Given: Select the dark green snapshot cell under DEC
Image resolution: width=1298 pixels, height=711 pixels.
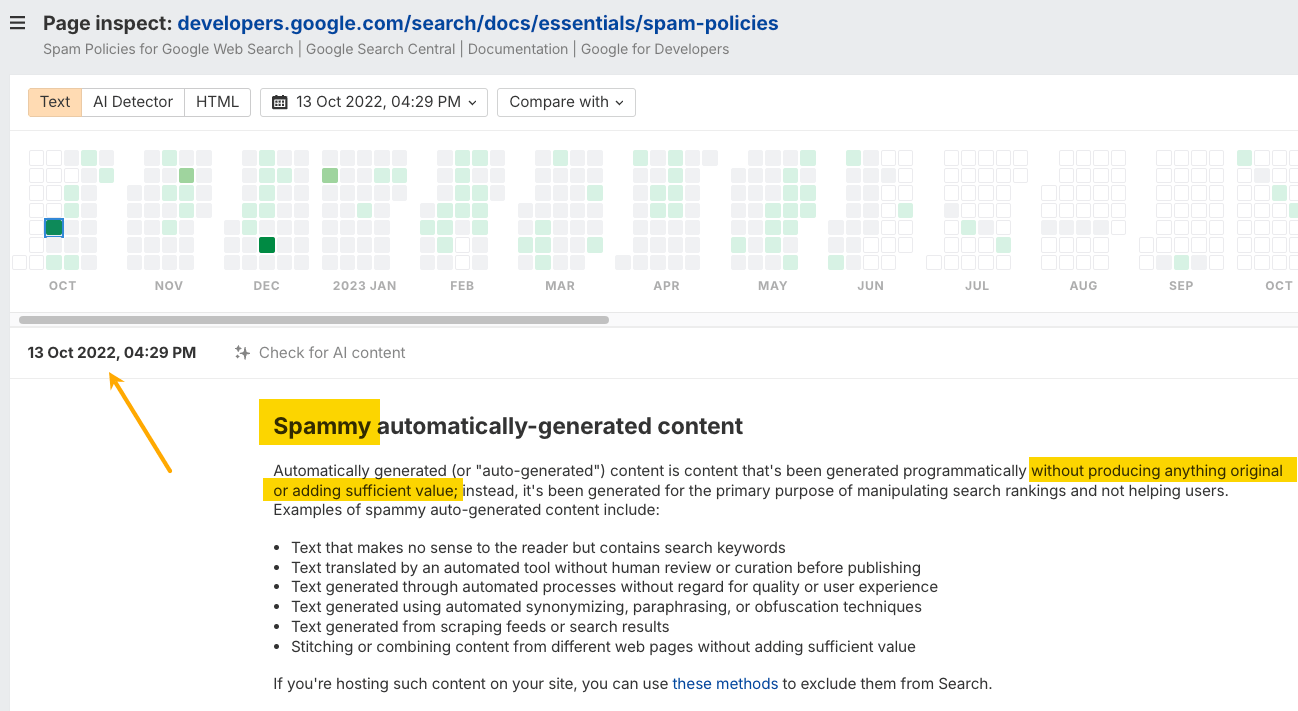Looking at the screenshot, I should click(266, 244).
